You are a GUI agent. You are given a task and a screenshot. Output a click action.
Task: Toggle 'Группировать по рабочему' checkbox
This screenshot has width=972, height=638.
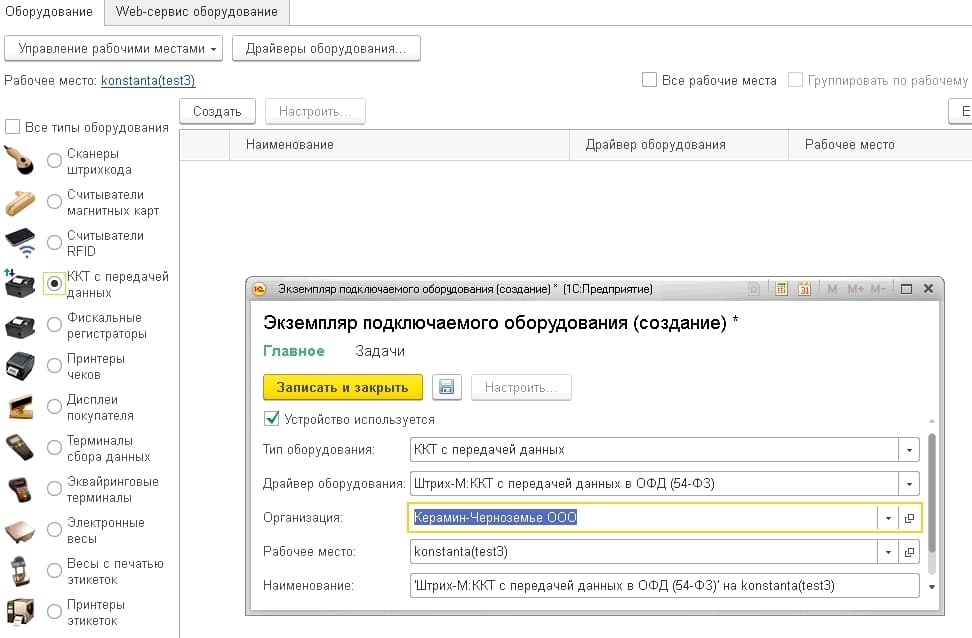[x=795, y=80]
